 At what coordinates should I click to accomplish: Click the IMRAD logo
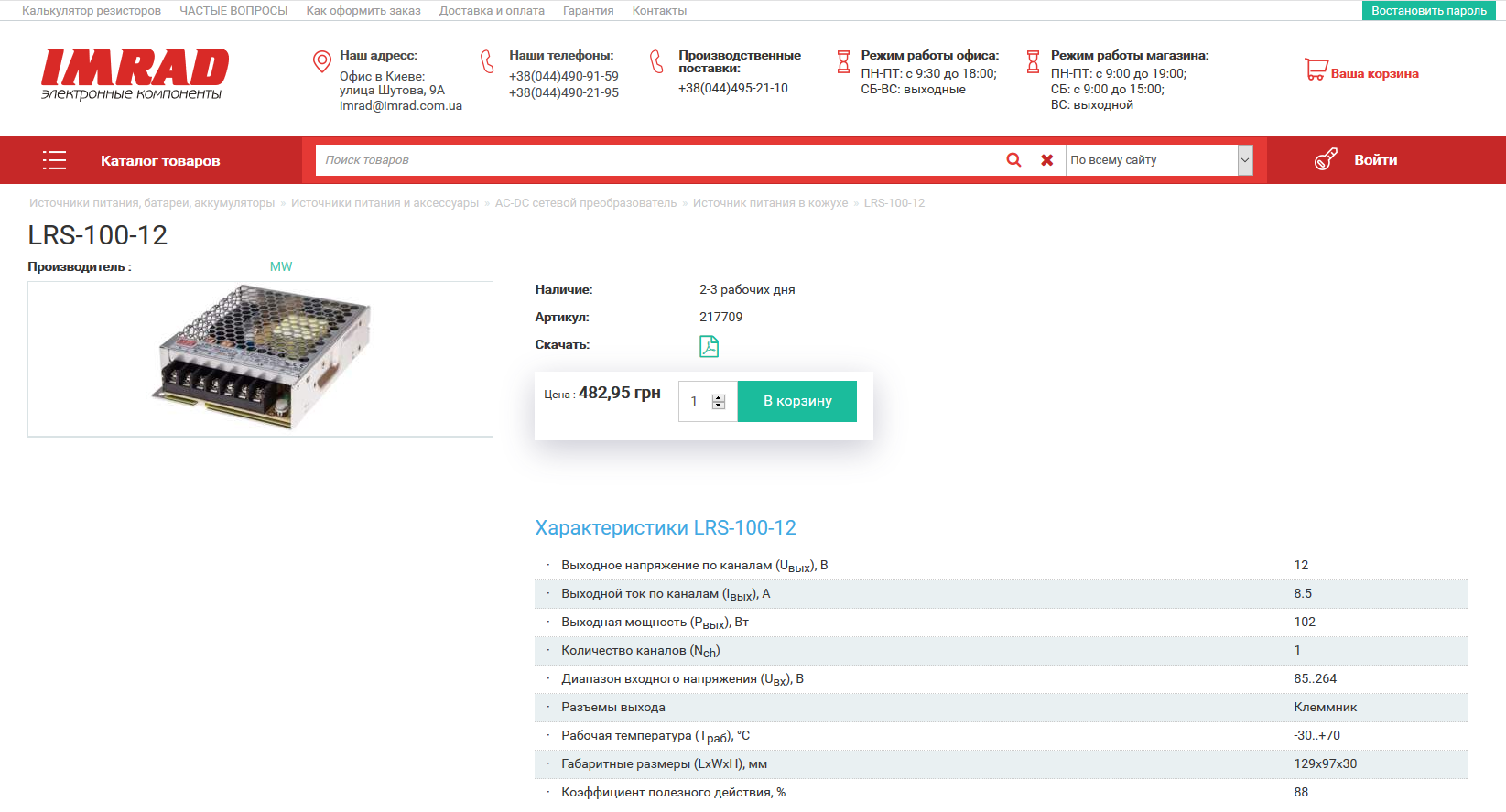click(135, 74)
